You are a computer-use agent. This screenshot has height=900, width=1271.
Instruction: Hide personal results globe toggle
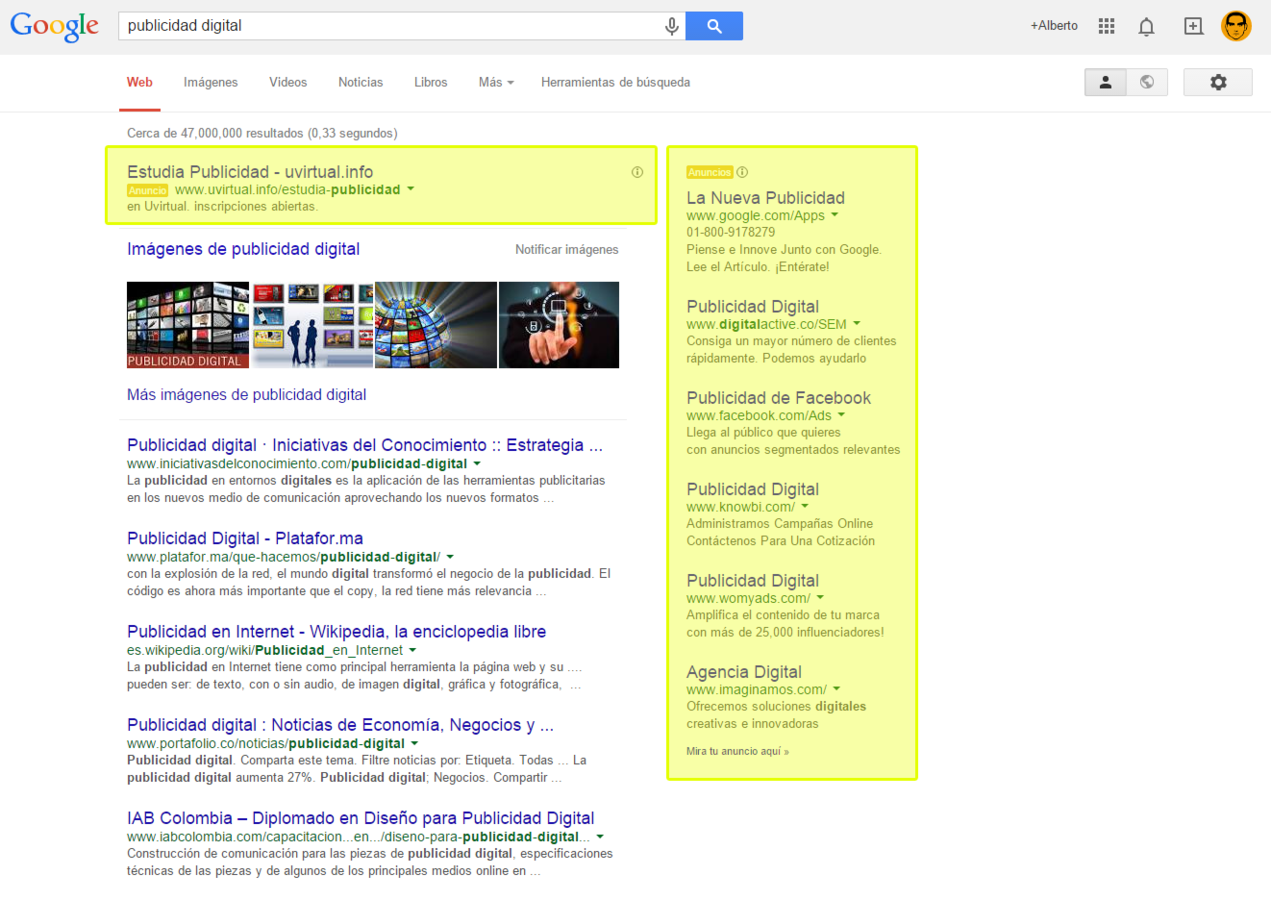tap(1147, 82)
